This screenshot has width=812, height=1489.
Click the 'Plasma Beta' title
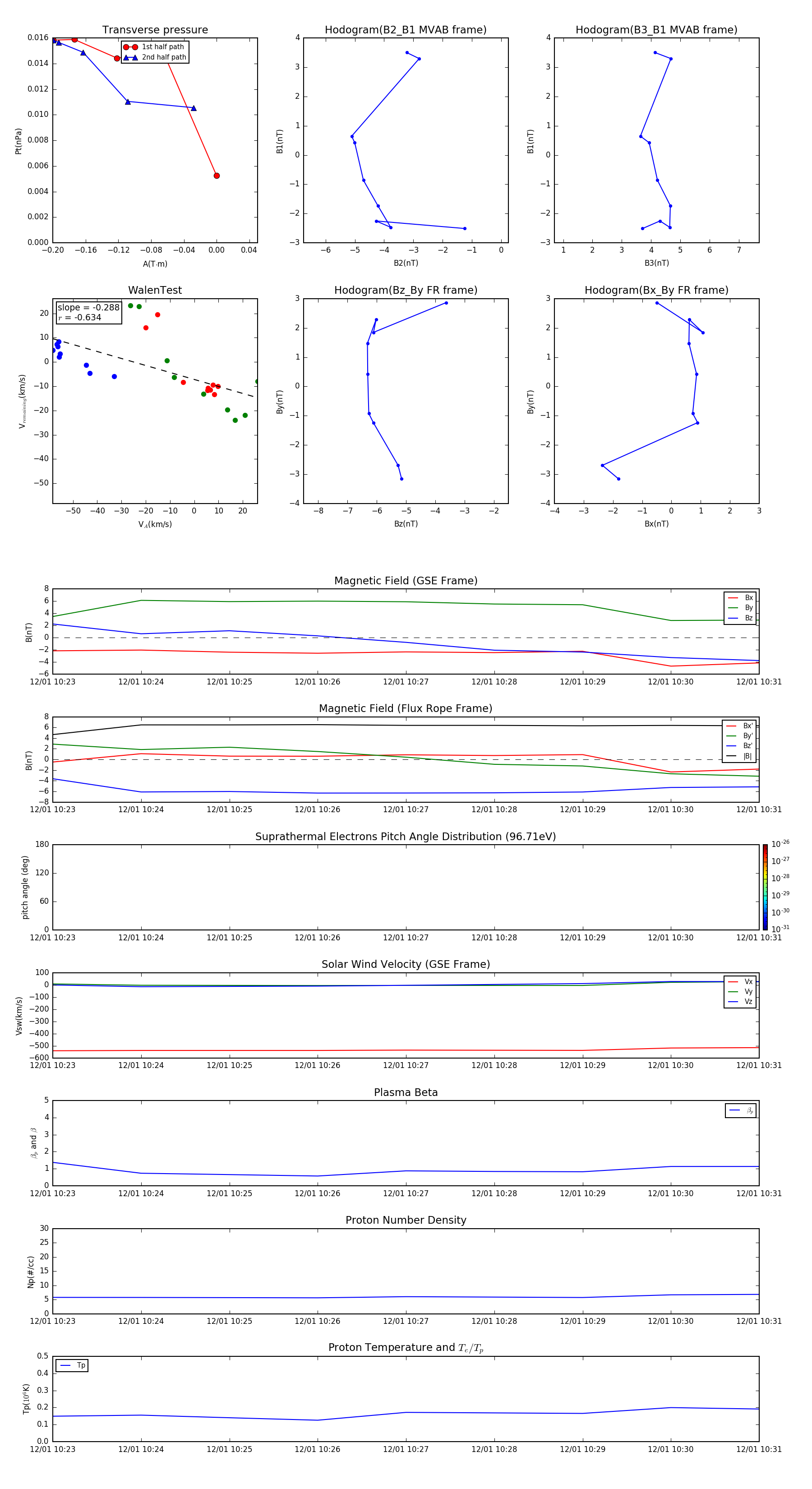click(x=406, y=1093)
